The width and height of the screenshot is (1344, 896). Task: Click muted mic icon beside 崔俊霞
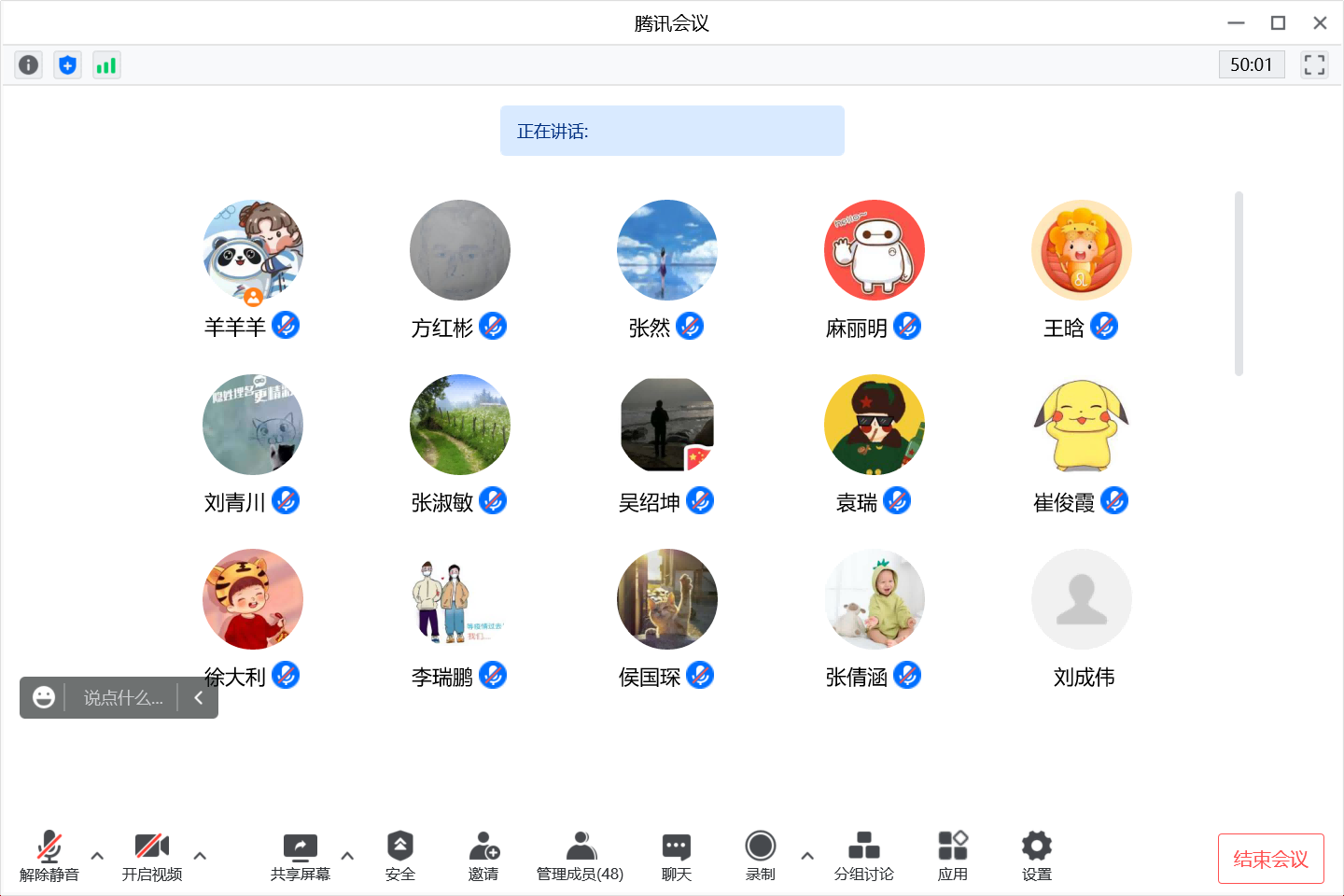click(x=1114, y=500)
